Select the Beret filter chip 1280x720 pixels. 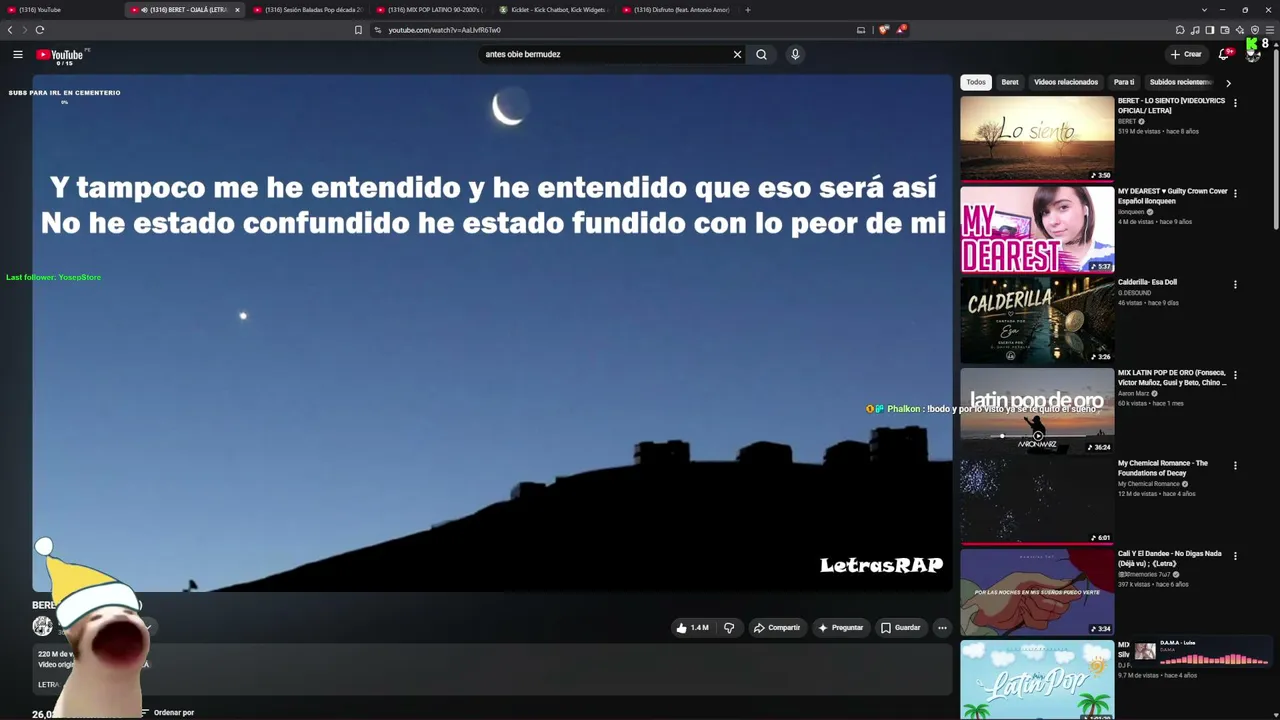tap(1010, 82)
